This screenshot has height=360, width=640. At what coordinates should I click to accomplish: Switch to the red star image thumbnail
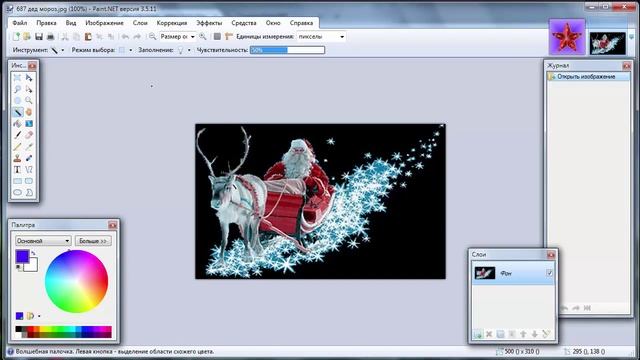tap(567, 37)
